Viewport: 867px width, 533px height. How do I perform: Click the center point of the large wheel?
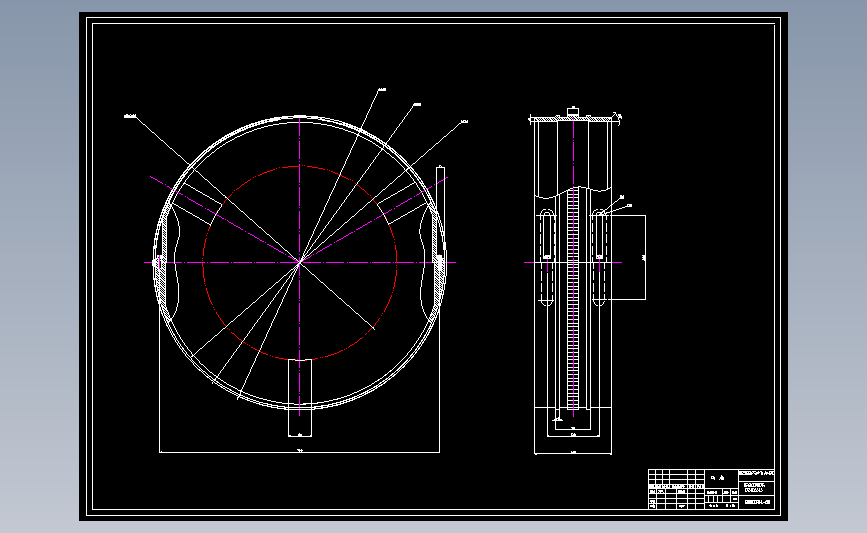click(x=300, y=263)
